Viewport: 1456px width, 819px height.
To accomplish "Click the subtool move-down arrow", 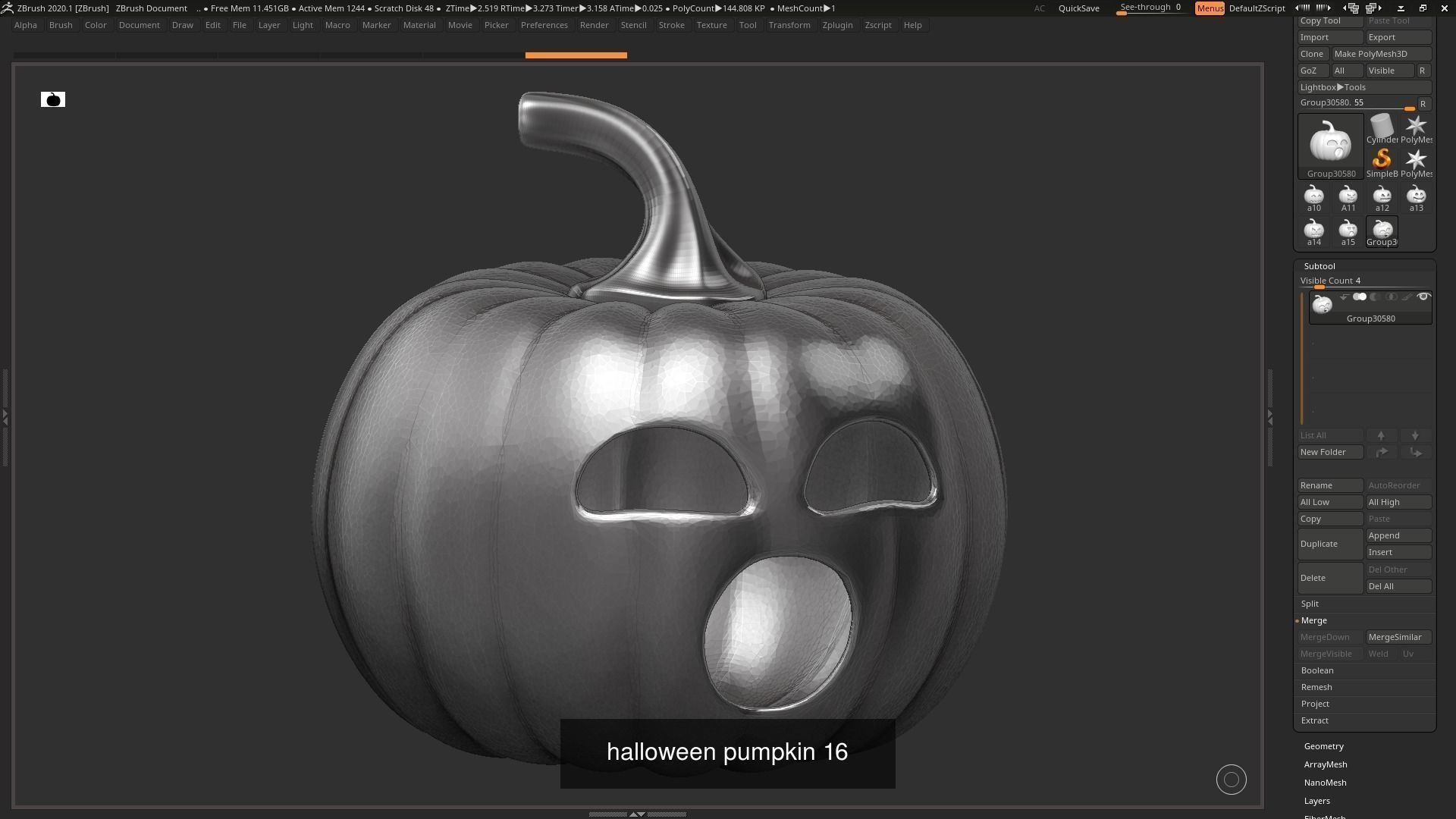I will [x=1415, y=435].
